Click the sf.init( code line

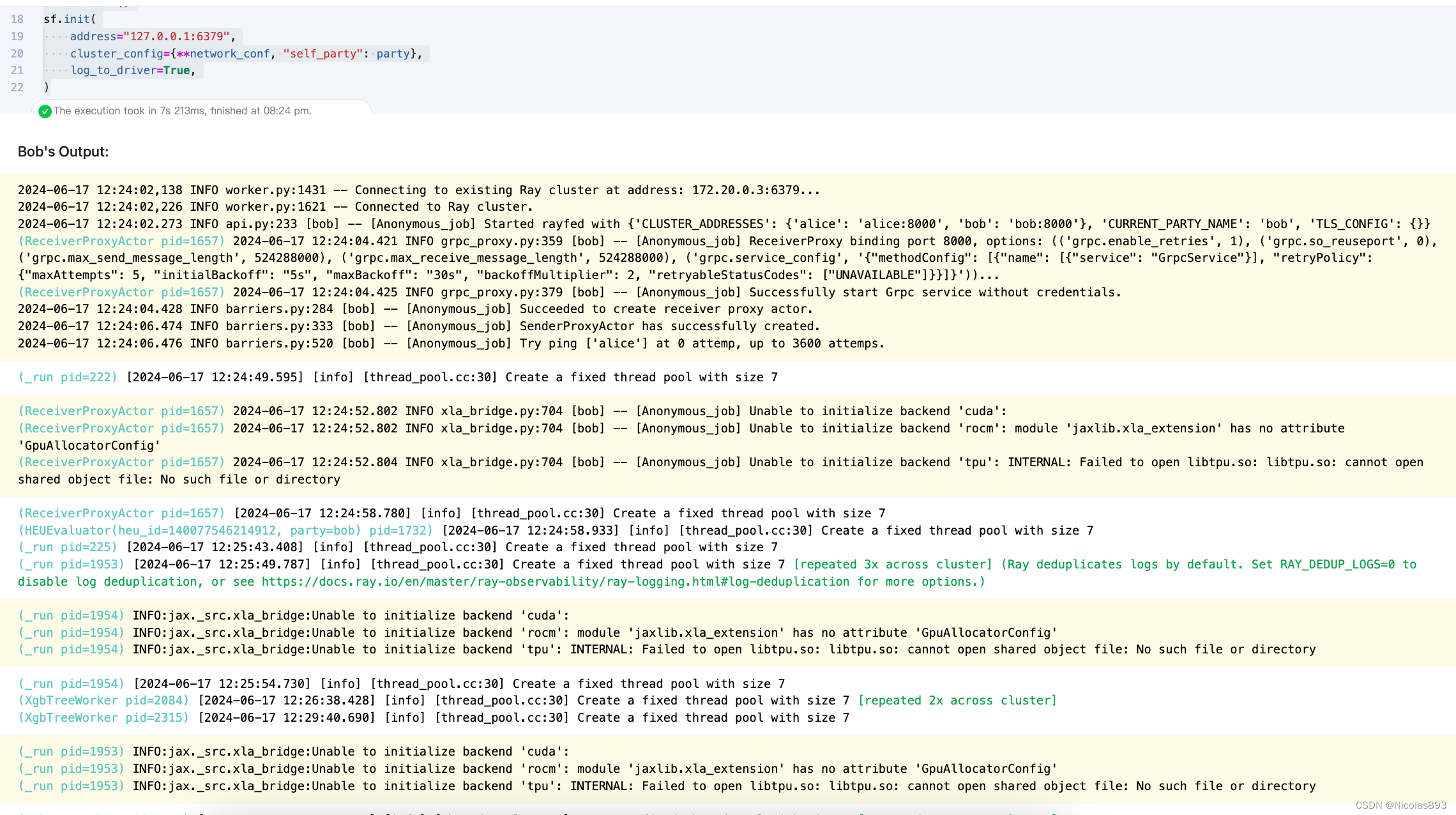70,19
